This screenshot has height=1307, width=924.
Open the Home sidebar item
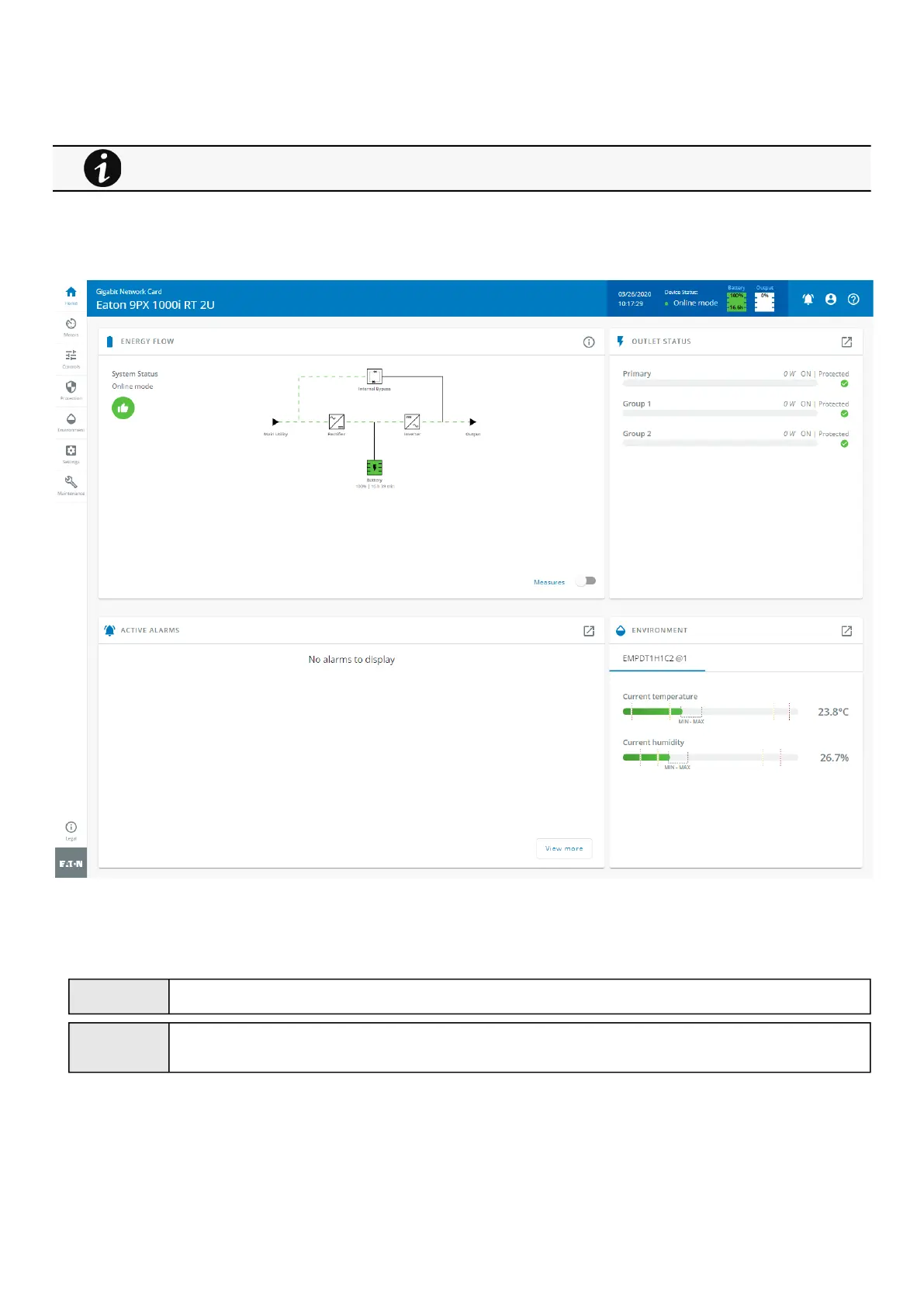point(71,296)
